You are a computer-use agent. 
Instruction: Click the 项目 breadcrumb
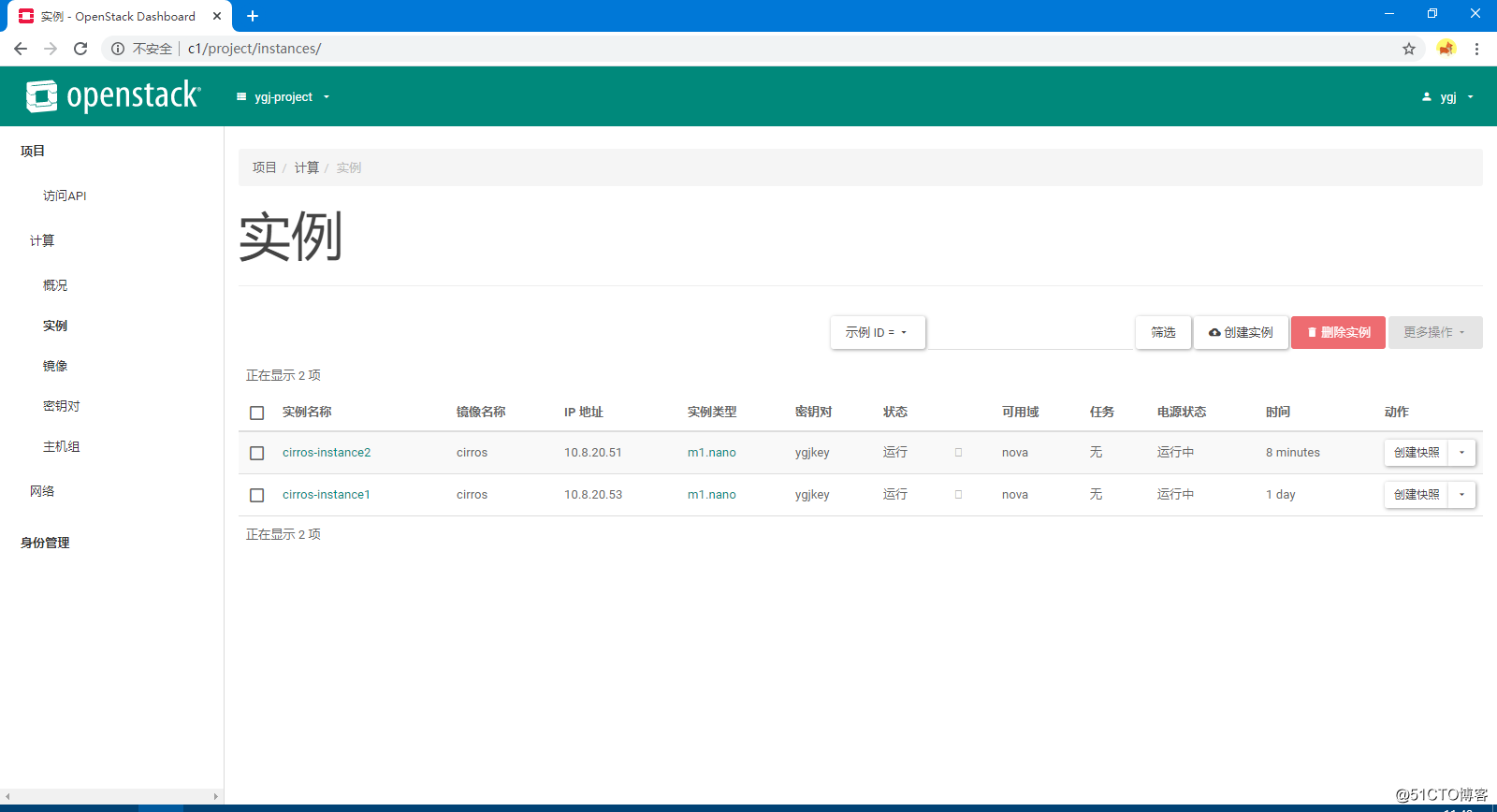[x=264, y=167]
